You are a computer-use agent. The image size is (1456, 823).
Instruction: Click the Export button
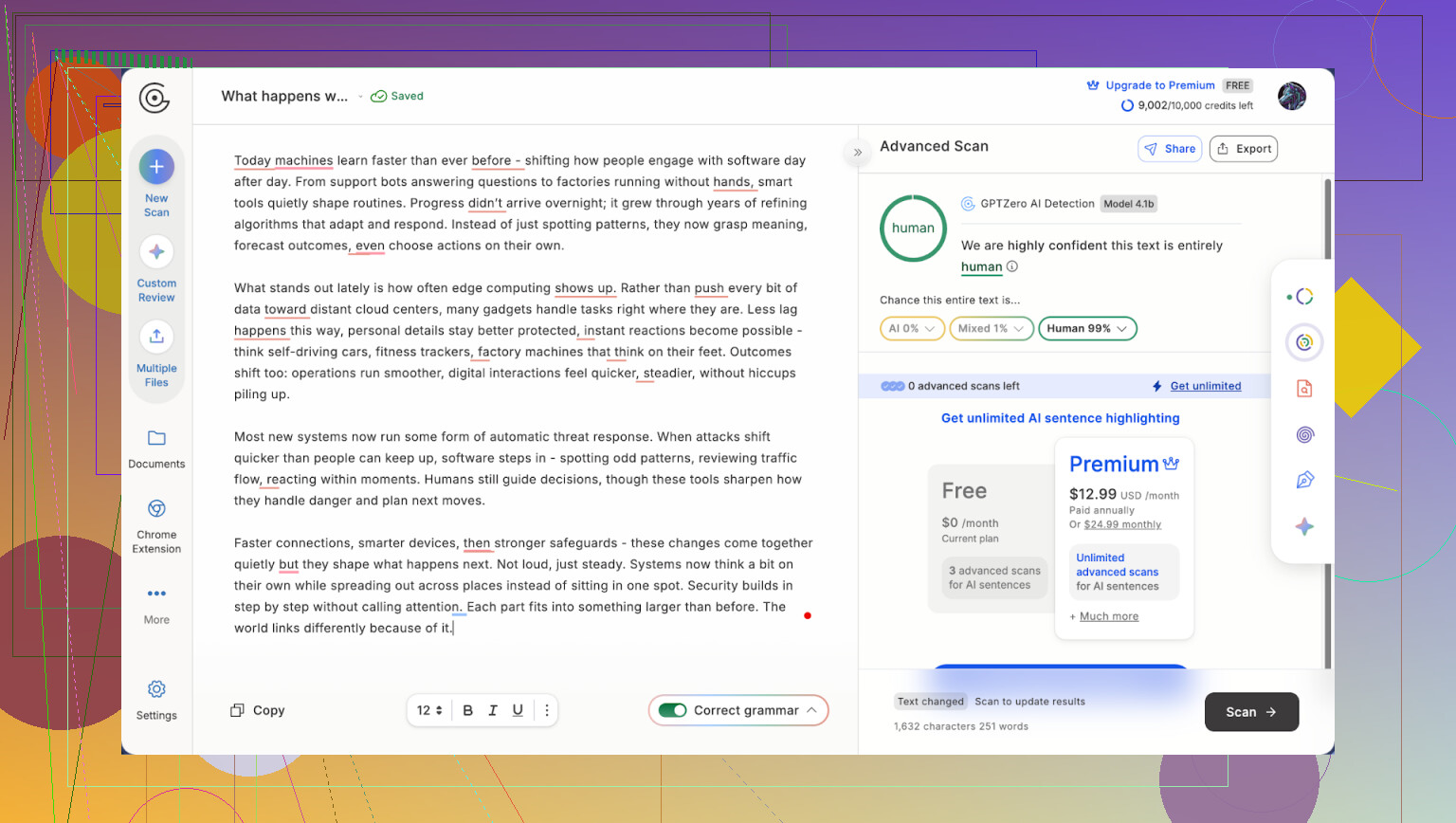click(1244, 149)
